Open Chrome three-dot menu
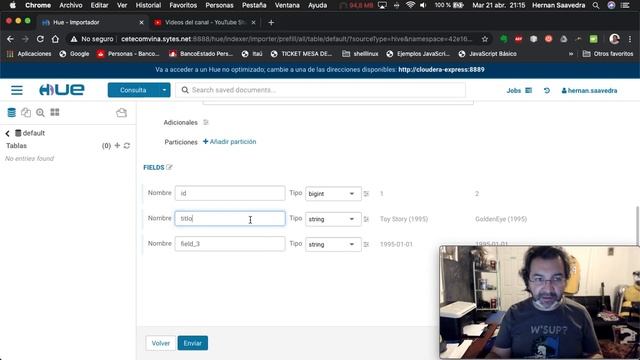 click(x=630, y=39)
